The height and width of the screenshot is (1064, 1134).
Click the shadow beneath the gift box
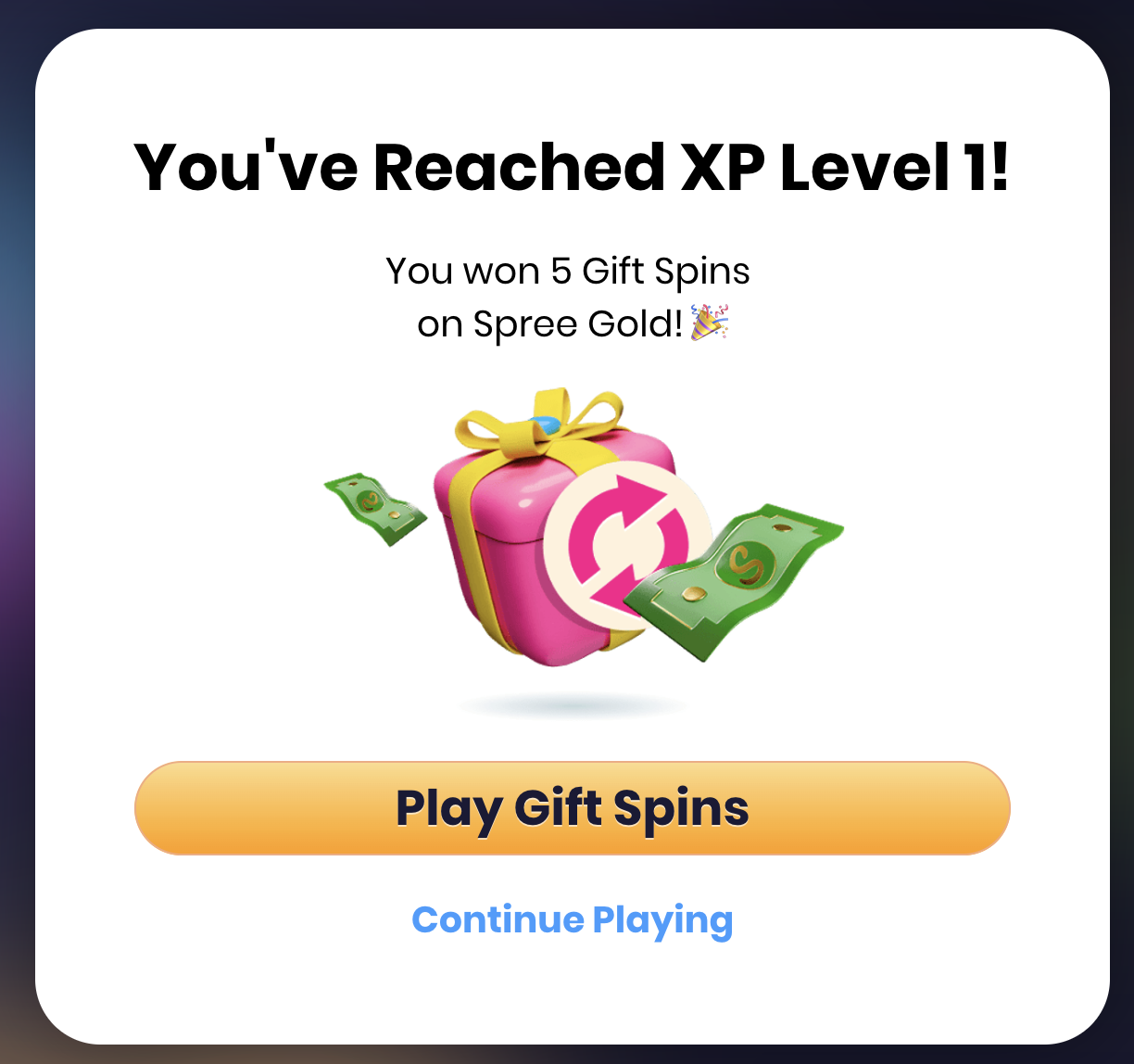click(x=574, y=707)
